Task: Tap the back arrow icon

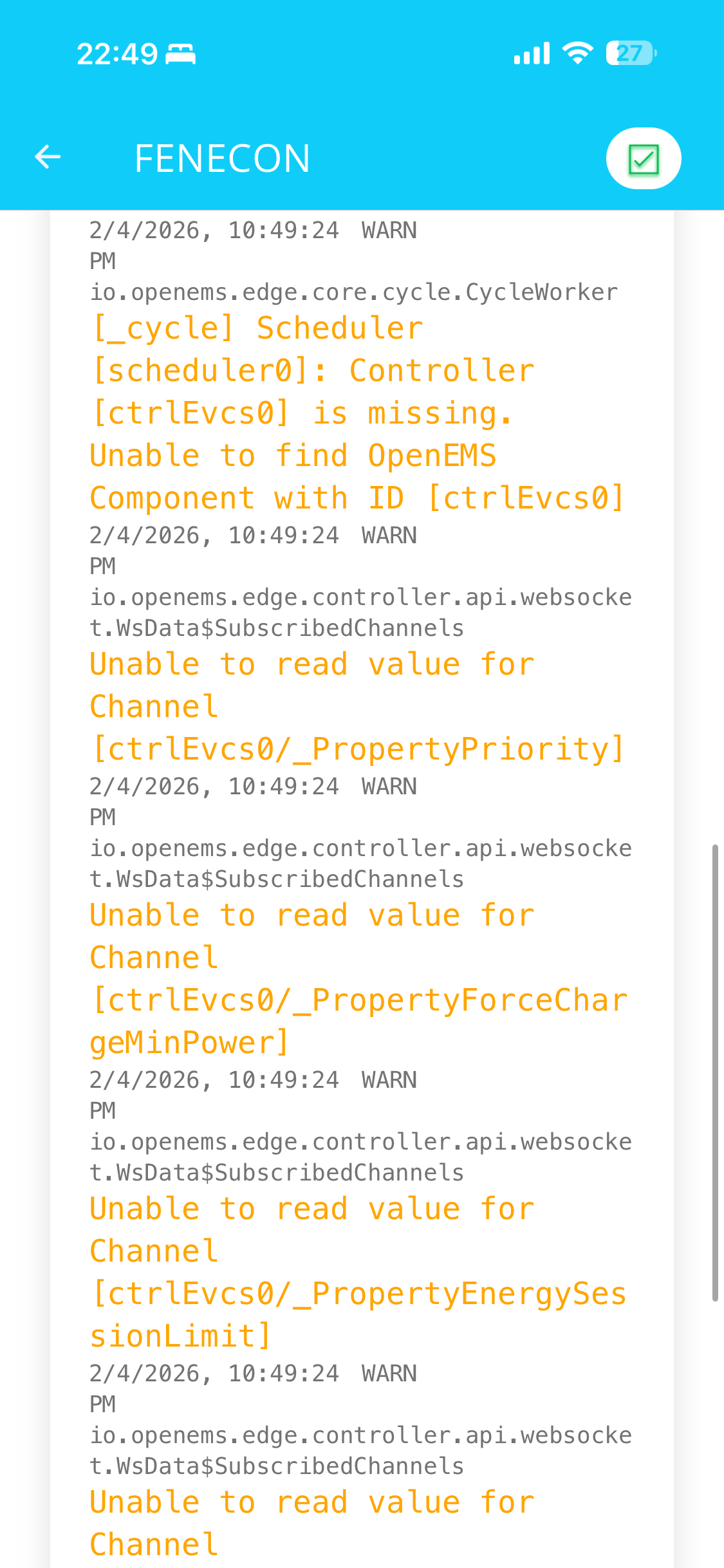Action: click(48, 157)
